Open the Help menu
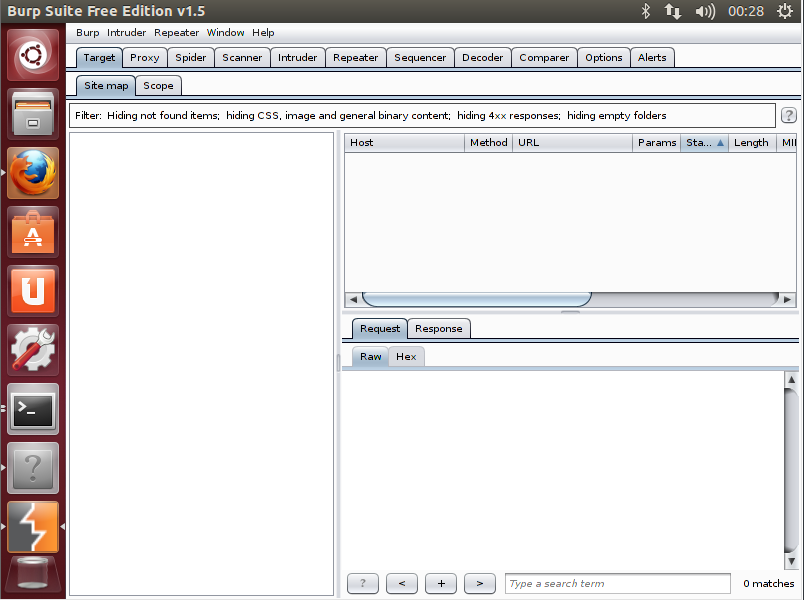 (263, 33)
